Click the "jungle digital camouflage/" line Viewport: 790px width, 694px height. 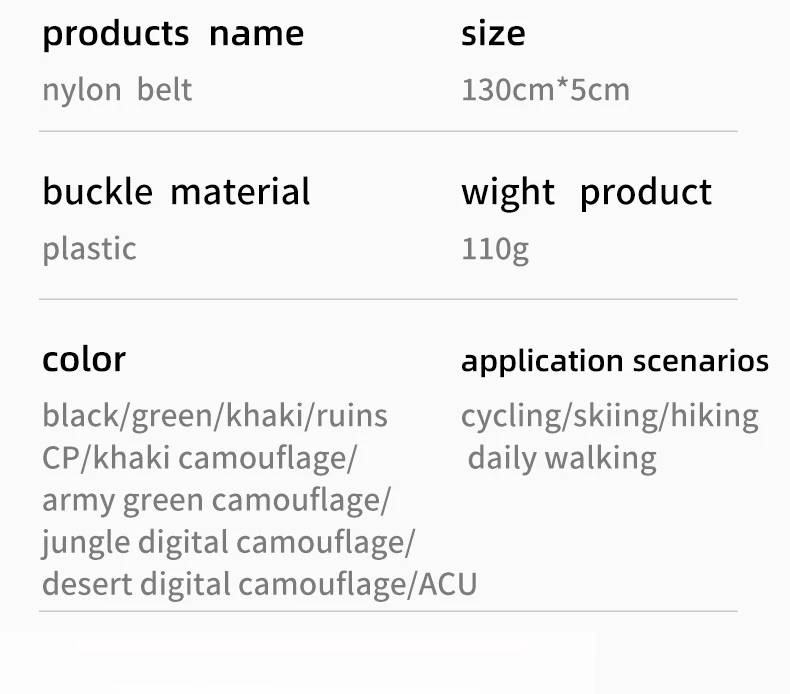click(x=228, y=542)
